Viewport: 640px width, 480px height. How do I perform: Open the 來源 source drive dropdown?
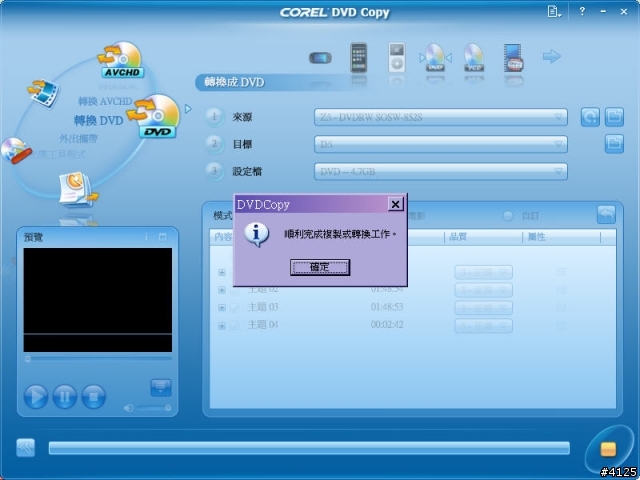coord(440,117)
